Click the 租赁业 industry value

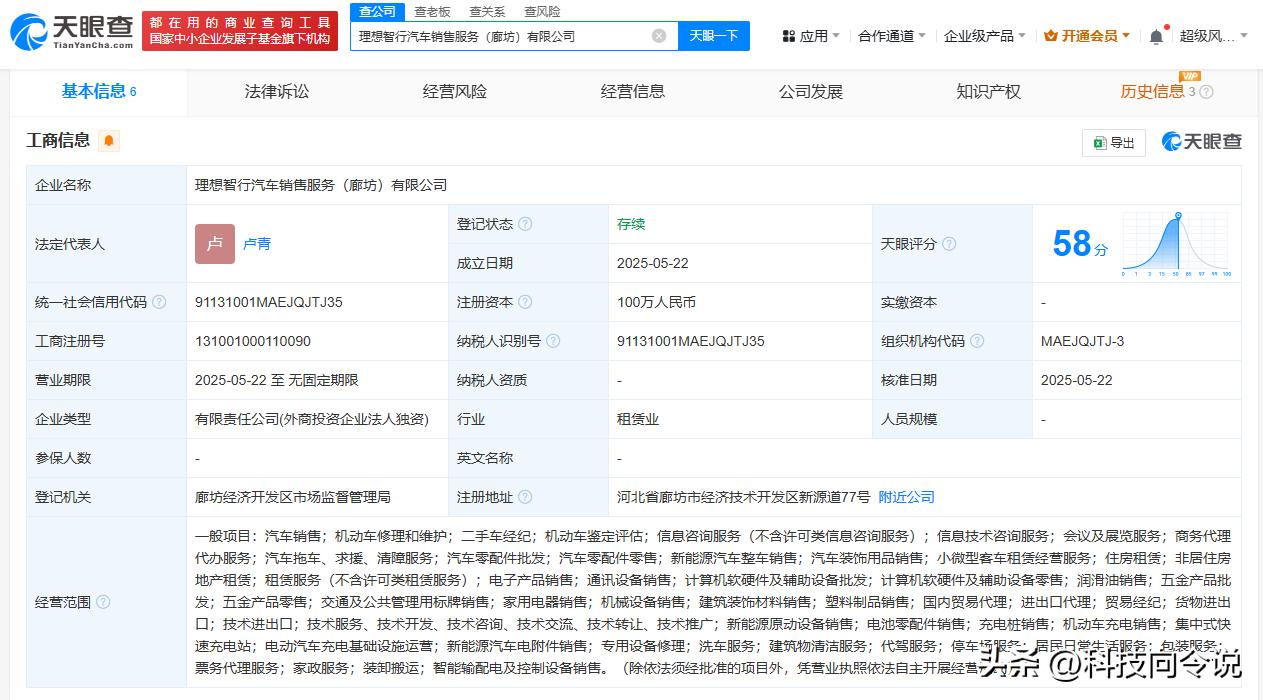tap(638, 419)
